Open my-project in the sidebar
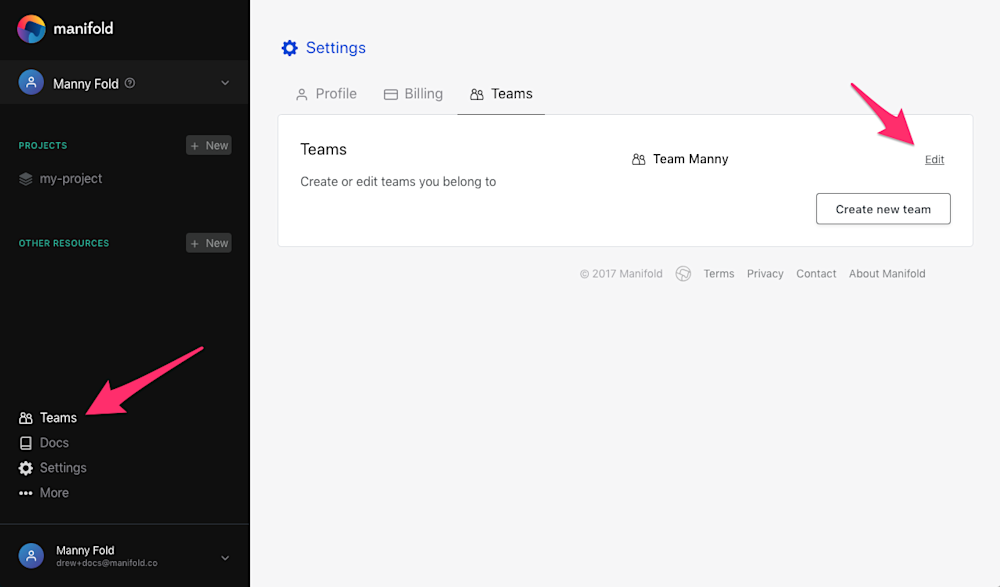The height and width of the screenshot is (587, 1000). pyautogui.click(x=71, y=179)
